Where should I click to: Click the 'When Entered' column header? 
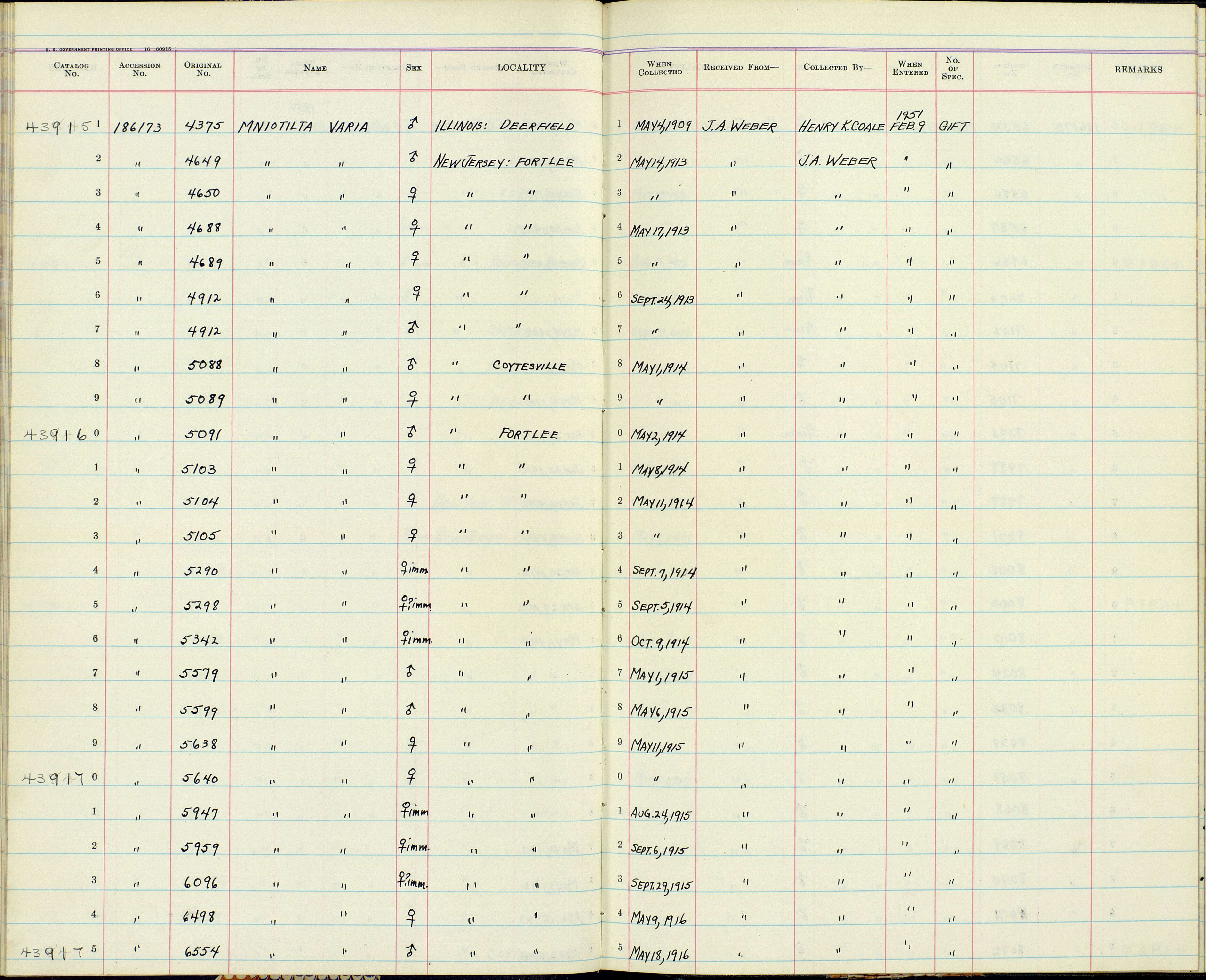tap(910, 68)
